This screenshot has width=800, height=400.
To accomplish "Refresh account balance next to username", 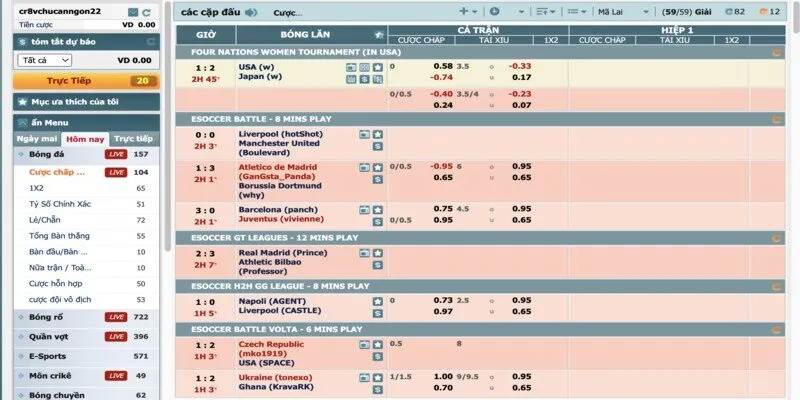I will click(146, 12).
